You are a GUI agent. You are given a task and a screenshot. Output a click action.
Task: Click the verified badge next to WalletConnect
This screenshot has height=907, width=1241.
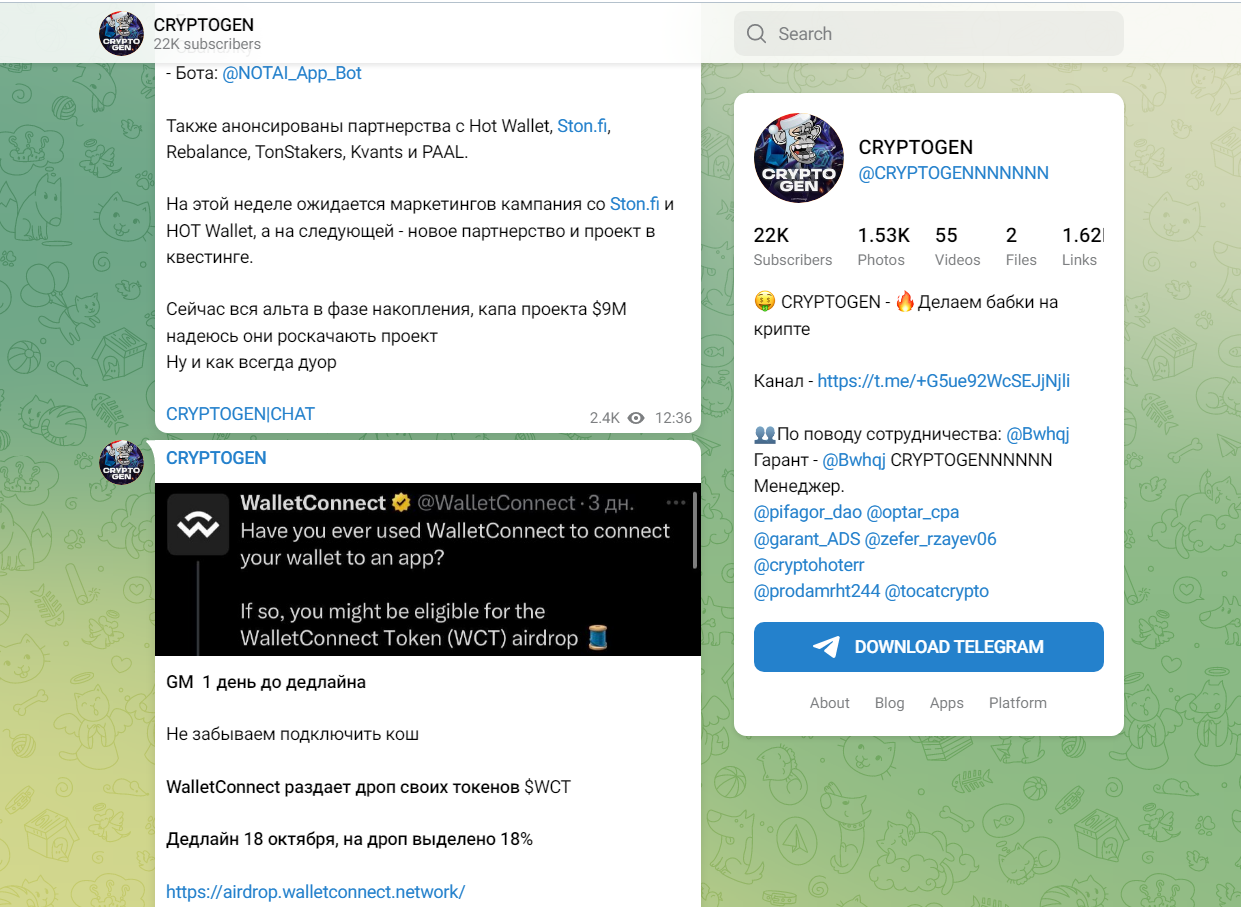(x=401, y=502)
